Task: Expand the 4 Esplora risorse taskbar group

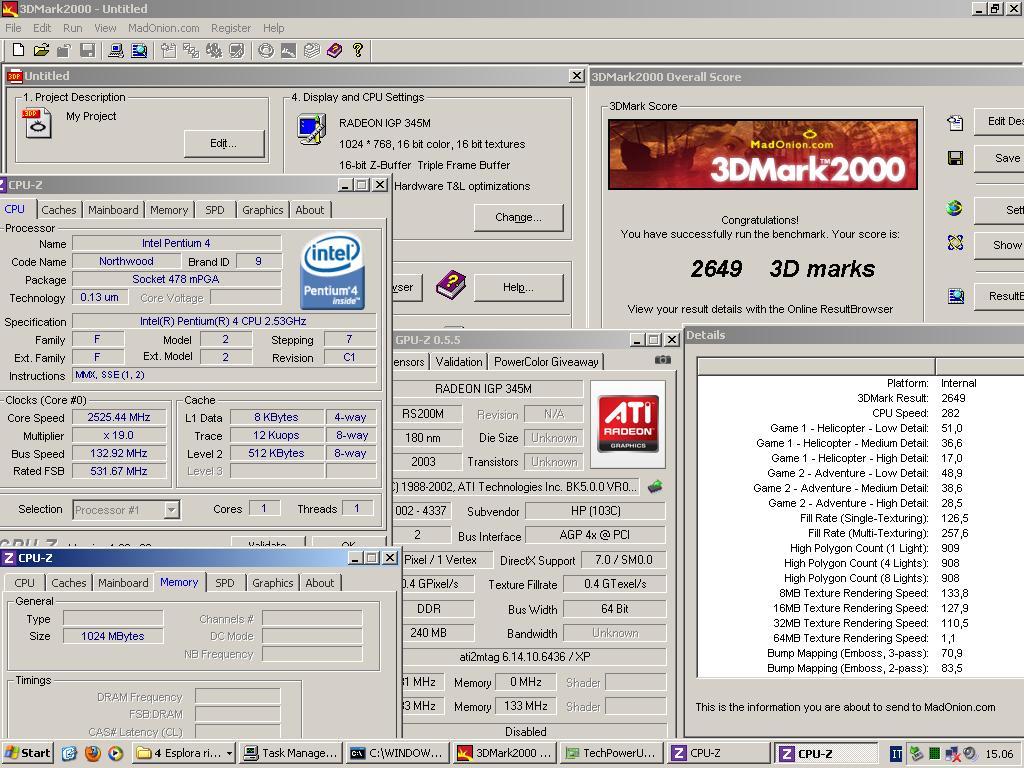Action: click(184, 753)
